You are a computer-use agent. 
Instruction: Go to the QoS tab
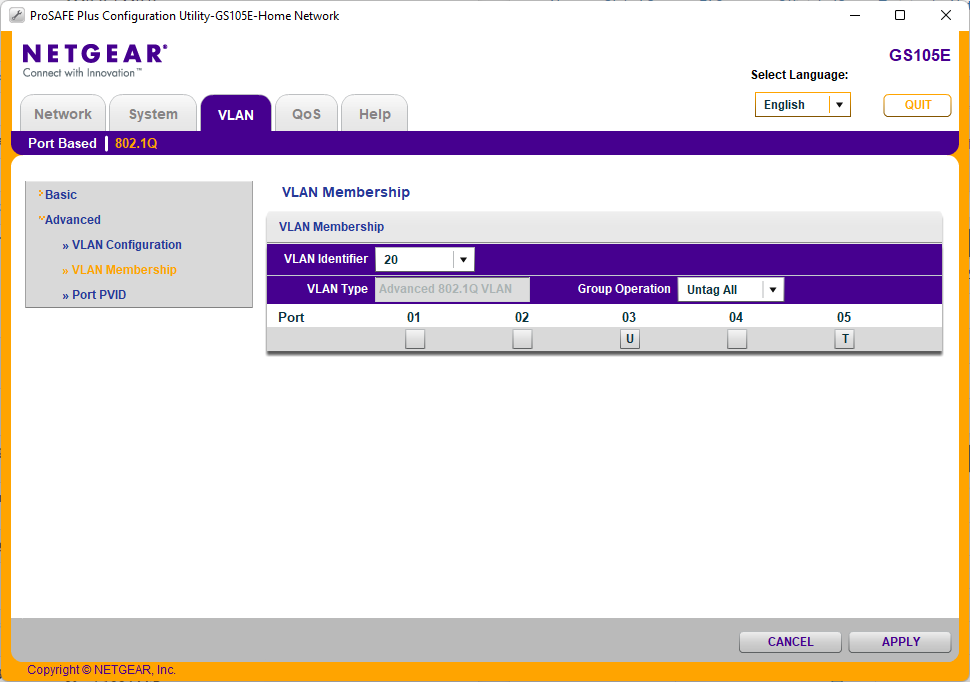click(306, 114)
